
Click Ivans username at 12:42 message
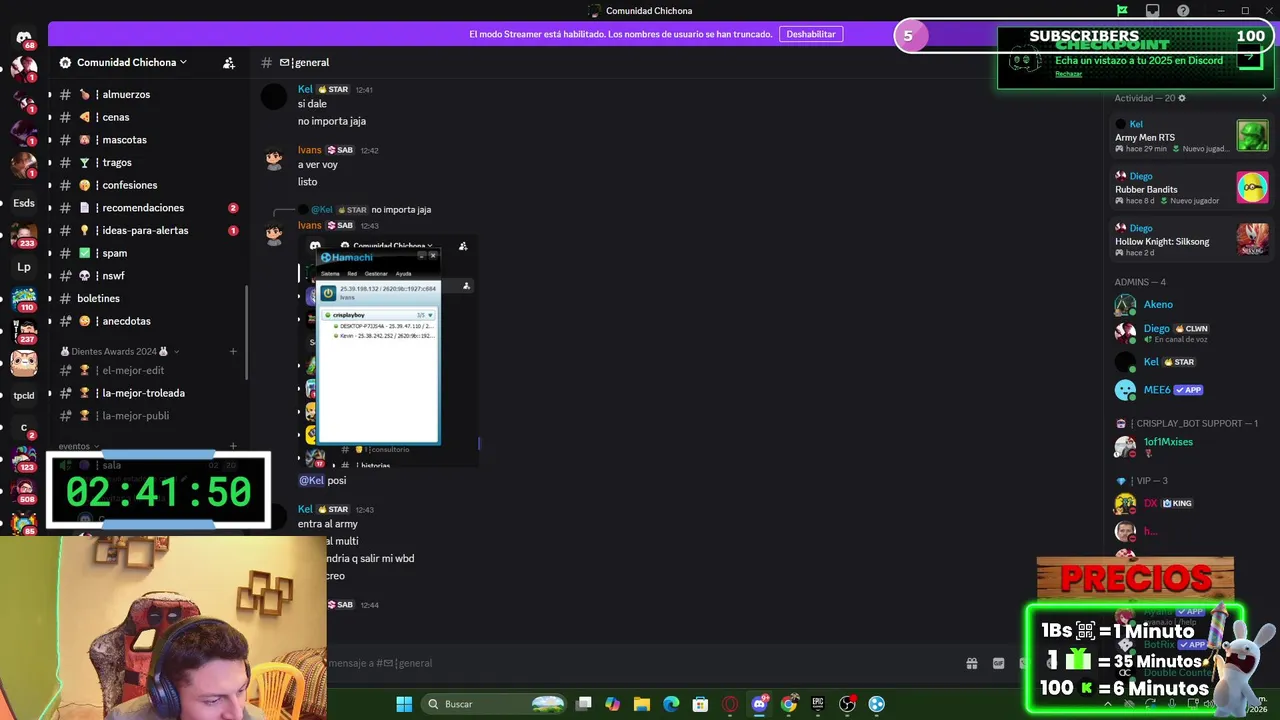[x=309, y=150]
